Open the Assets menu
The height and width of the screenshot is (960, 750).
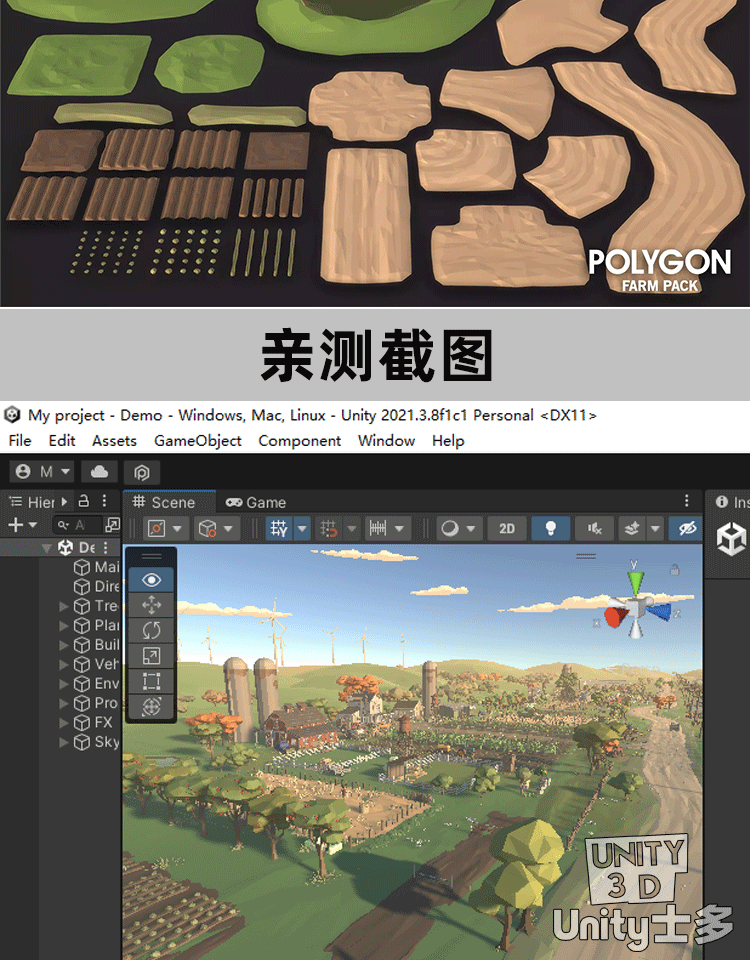pos(114,441)
